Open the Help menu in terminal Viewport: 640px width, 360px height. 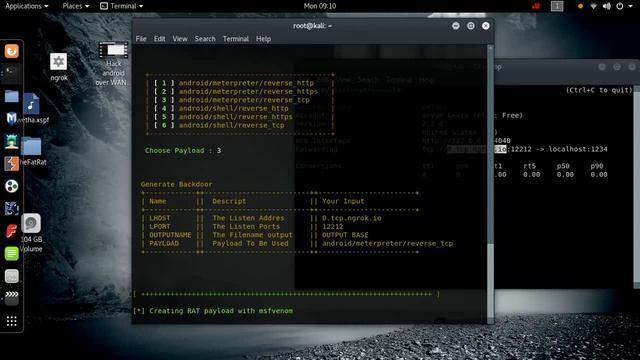[x=263, y=39]
